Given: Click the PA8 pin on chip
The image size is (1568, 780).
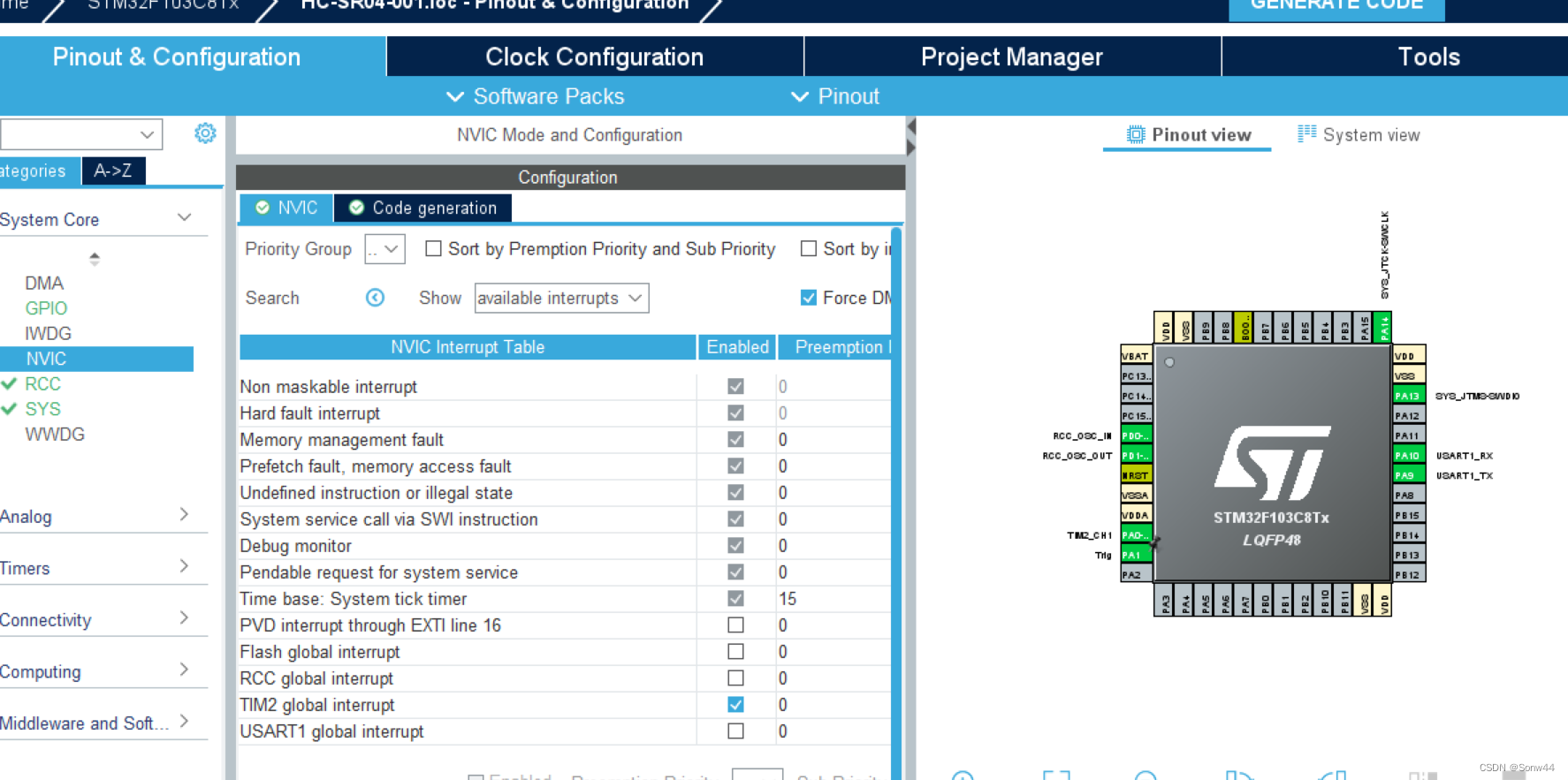Looking at the screenshot, I should tap(1408, 496).
